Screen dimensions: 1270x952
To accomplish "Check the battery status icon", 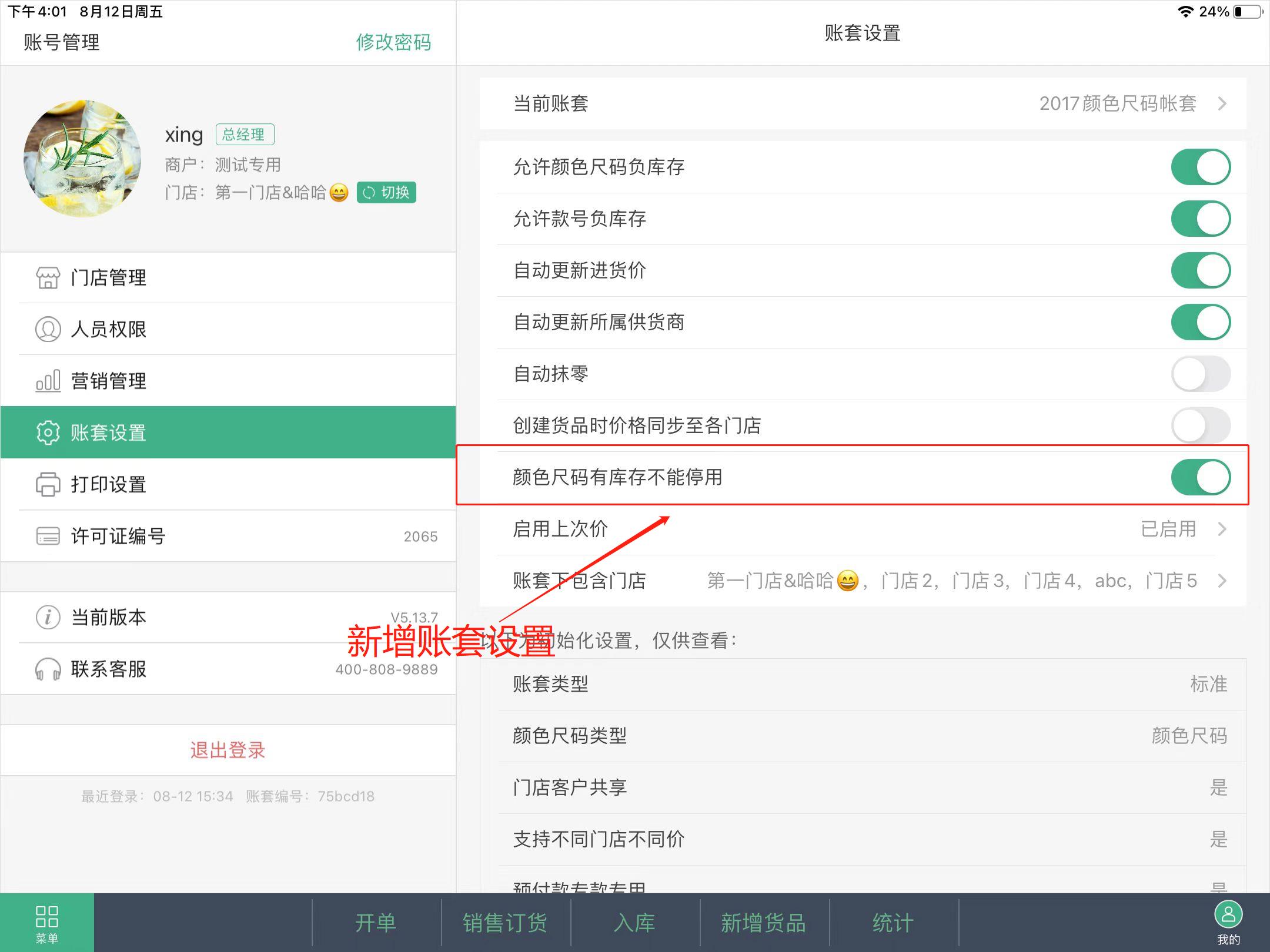I will 1249,11.
